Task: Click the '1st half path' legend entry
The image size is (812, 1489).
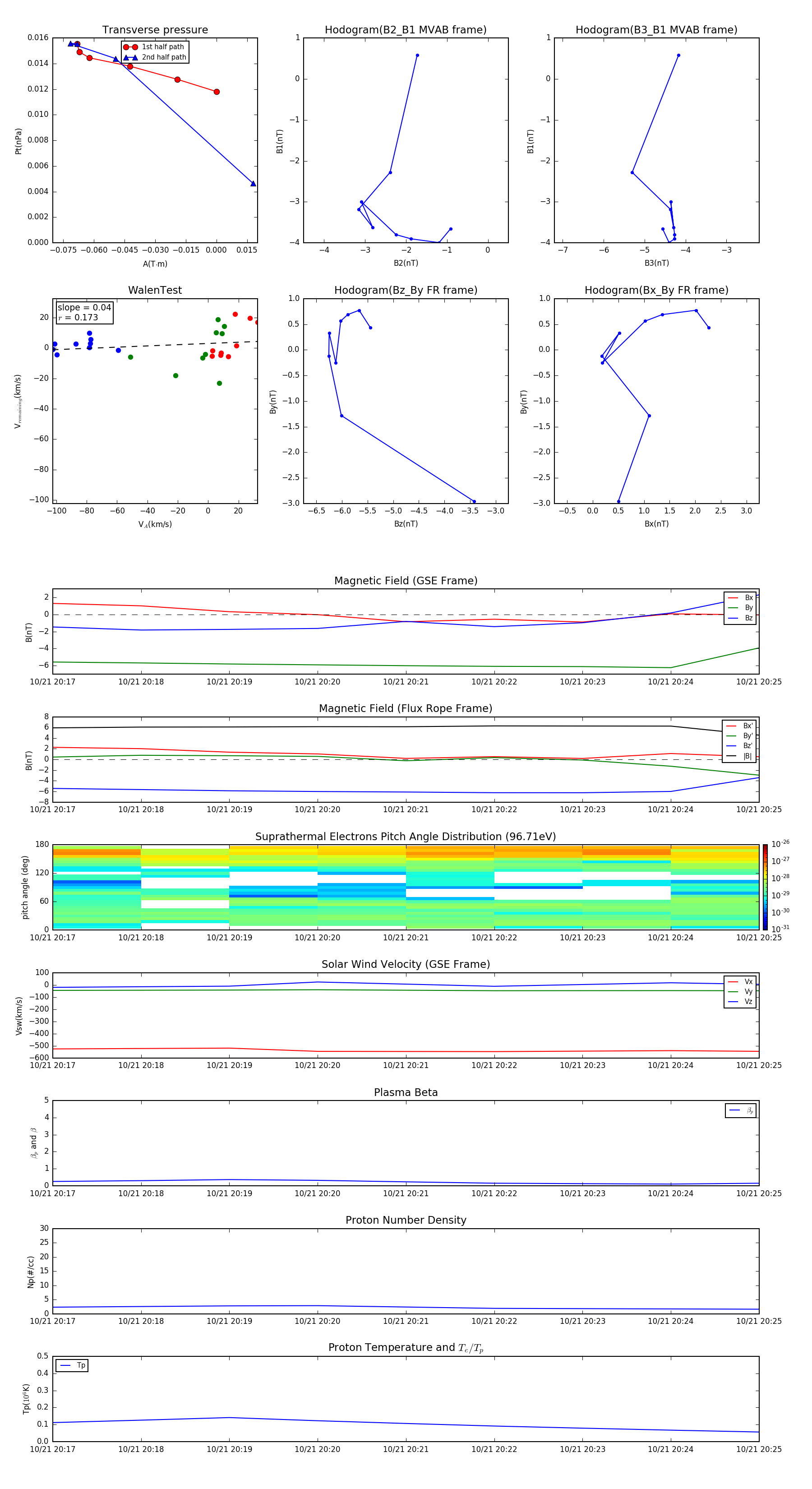Action: tap(154, 47)
